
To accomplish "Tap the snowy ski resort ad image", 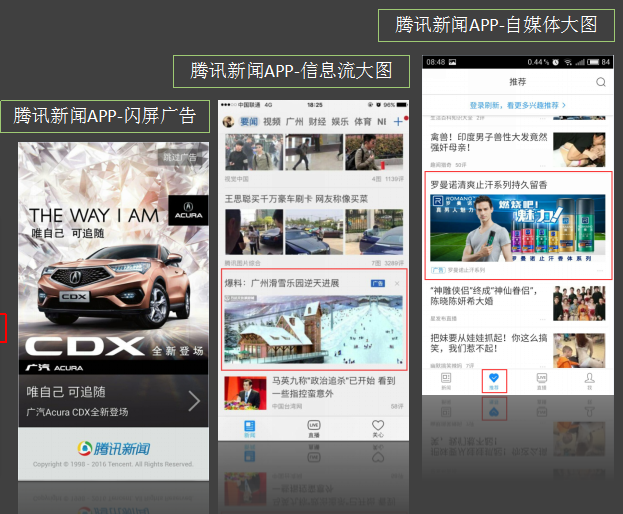I will pyautogui.click(x=314, y=330).
